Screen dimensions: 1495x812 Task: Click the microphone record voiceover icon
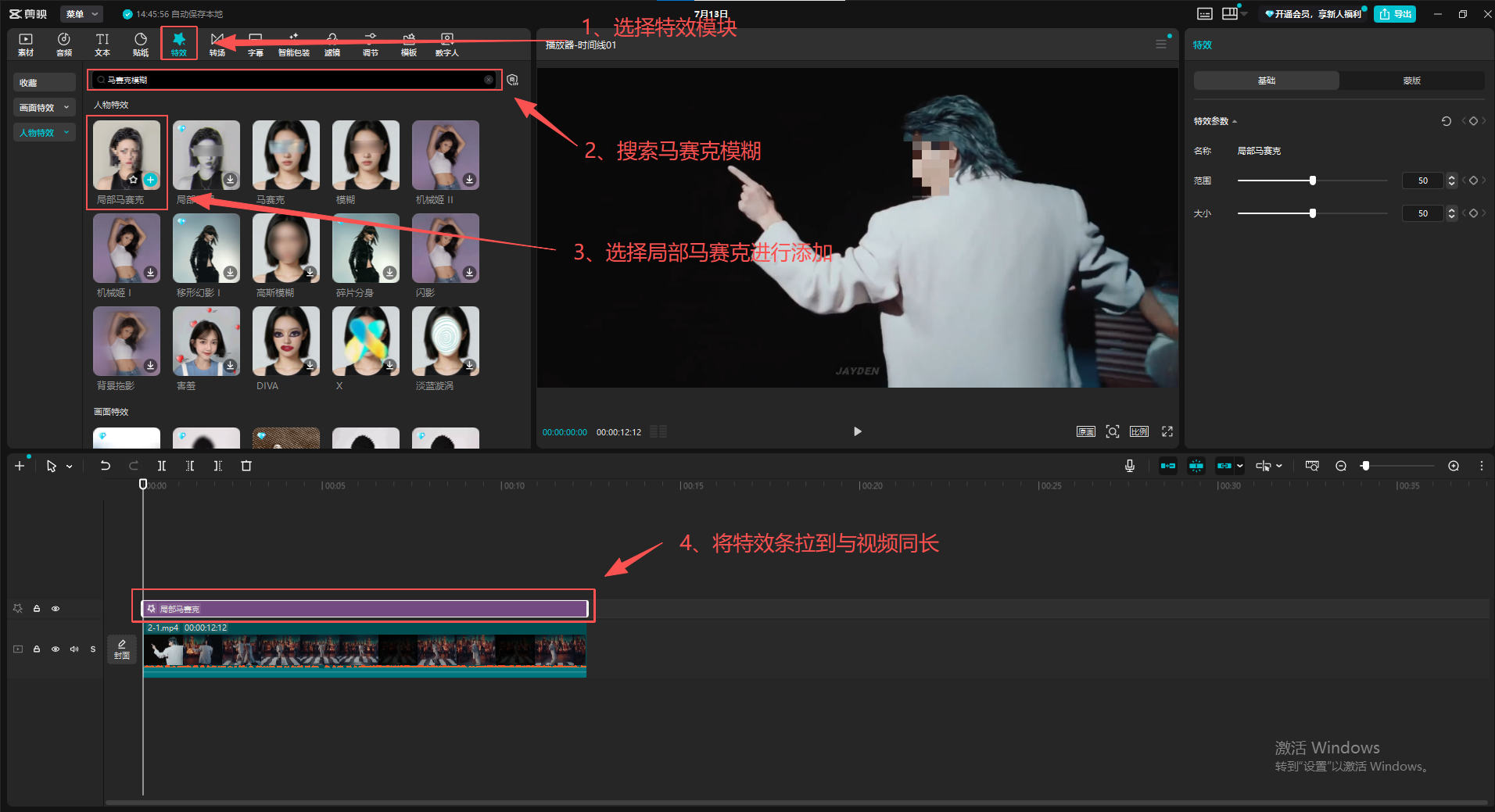[1130, 466]
